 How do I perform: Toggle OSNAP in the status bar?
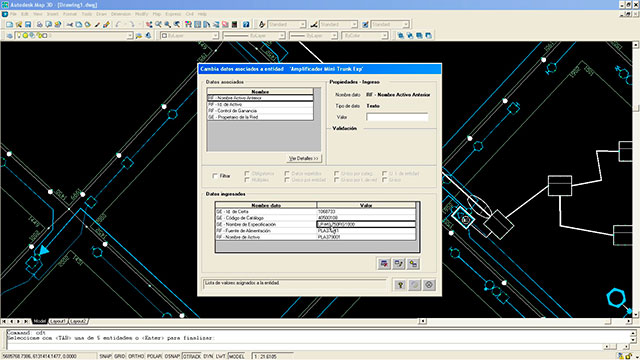click(172, 356)
